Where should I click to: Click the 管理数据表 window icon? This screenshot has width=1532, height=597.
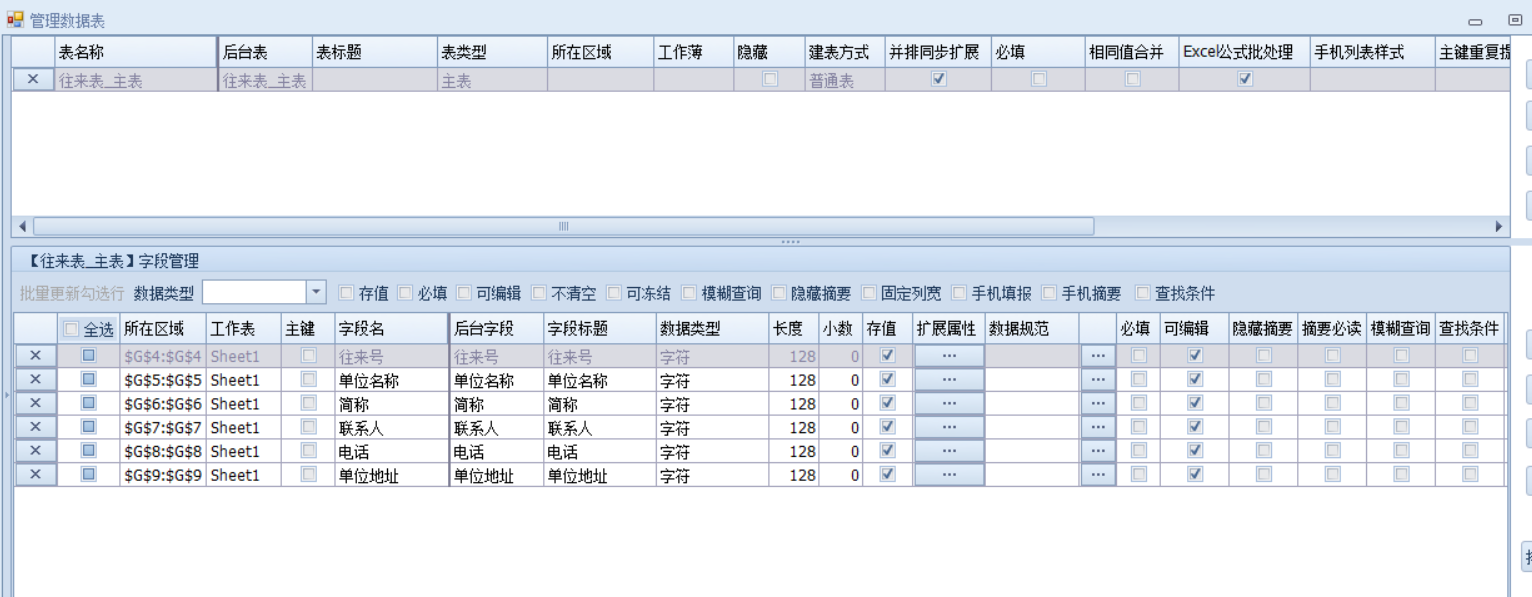click(x=15, y=20)
